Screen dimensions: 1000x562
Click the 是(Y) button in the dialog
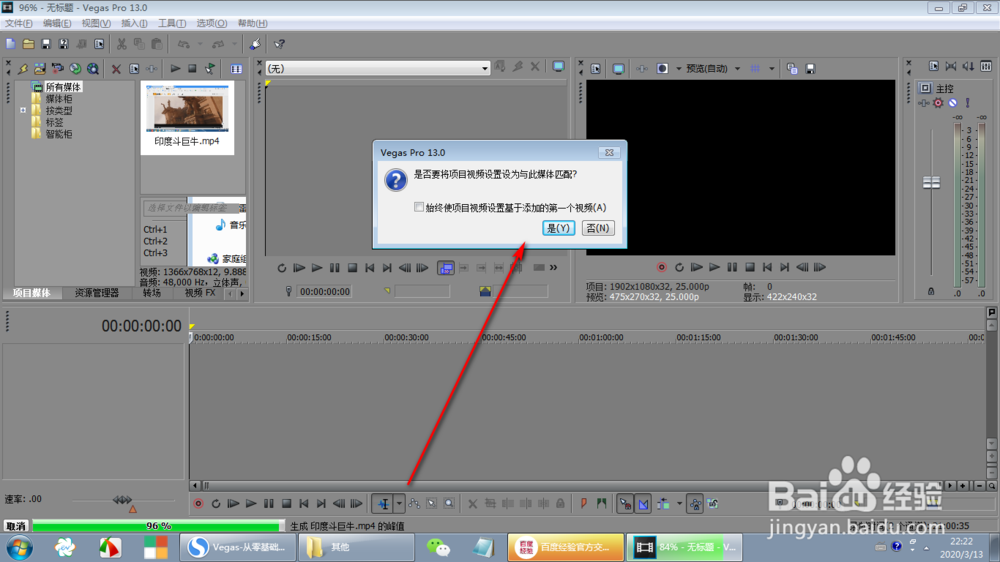pos(558,228)
